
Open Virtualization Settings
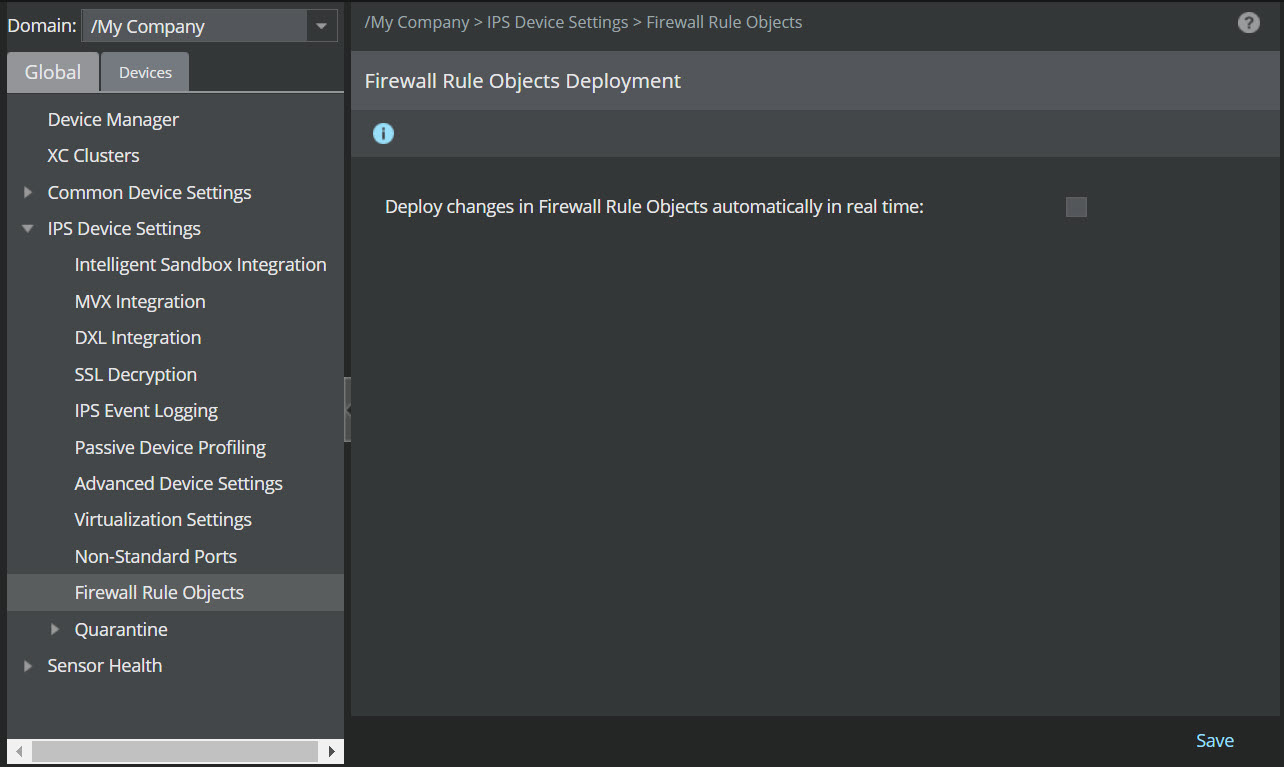click(163, 520)
